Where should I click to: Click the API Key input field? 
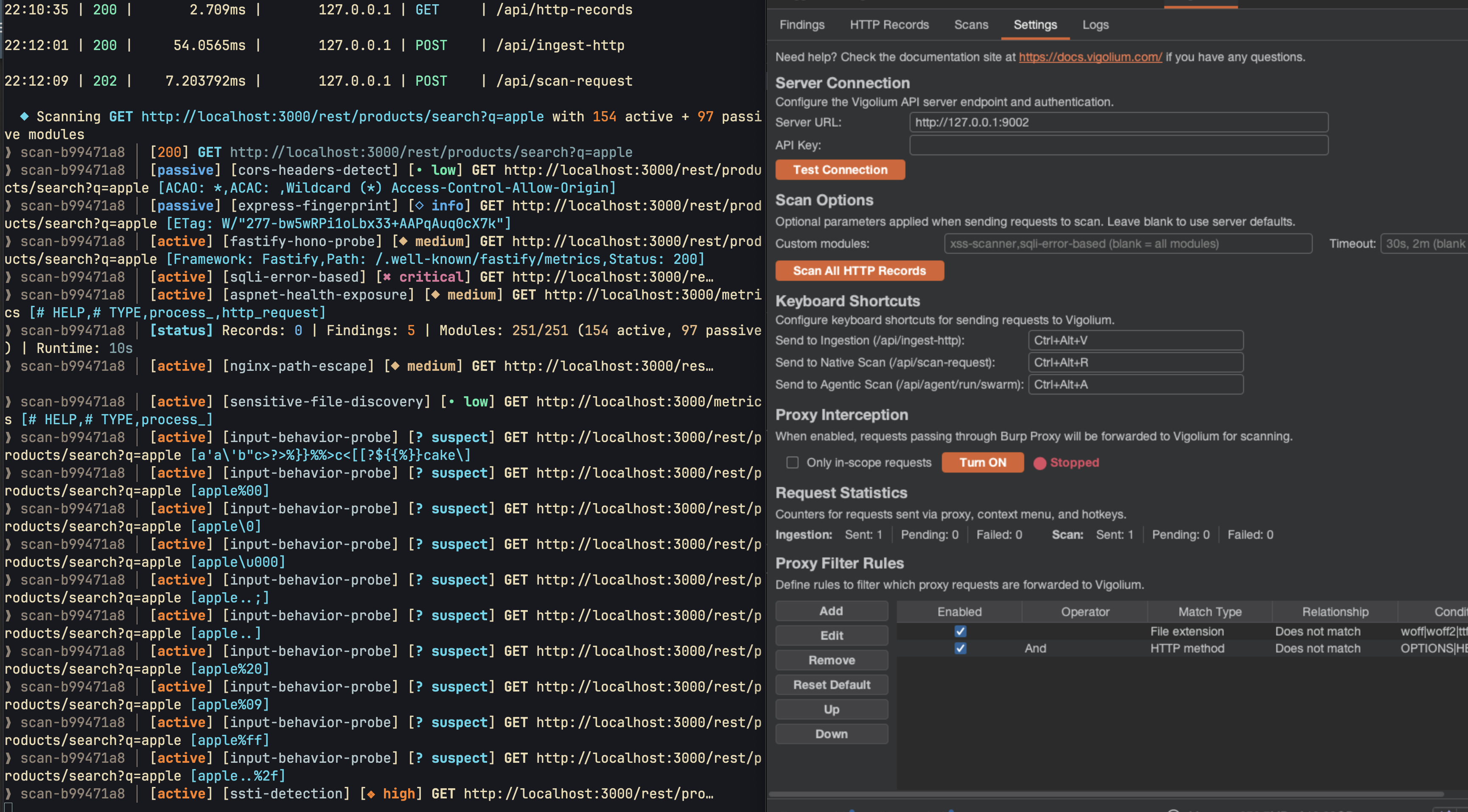1119,145
